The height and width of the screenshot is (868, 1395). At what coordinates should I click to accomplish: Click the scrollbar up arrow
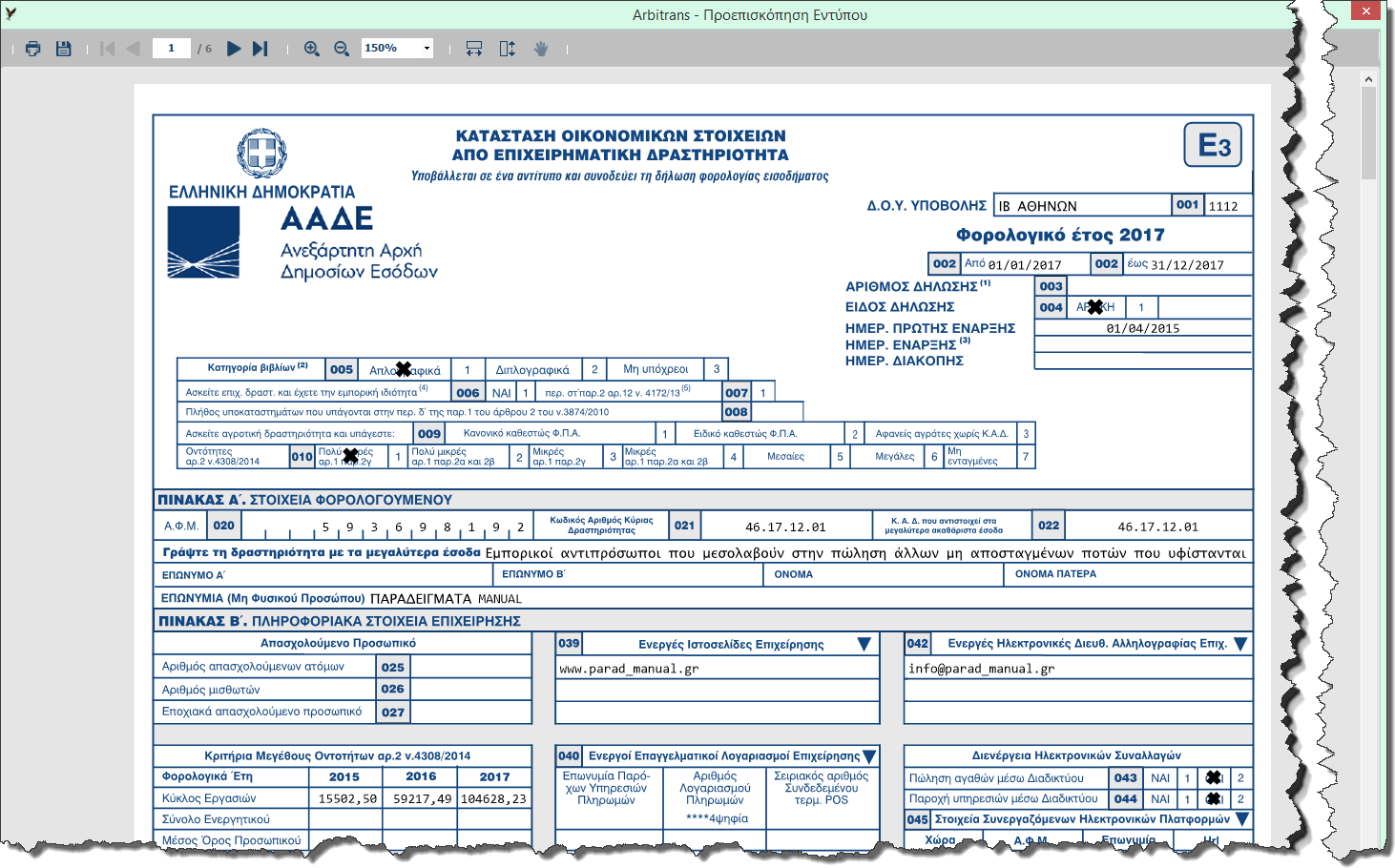click(1369, 79)
